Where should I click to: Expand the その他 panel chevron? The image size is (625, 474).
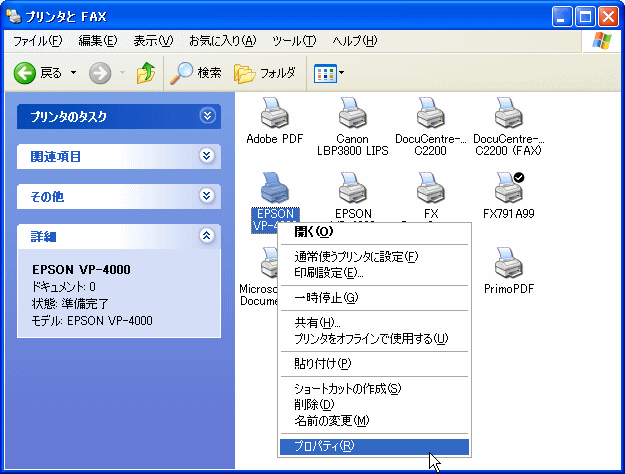pos(206,196)
